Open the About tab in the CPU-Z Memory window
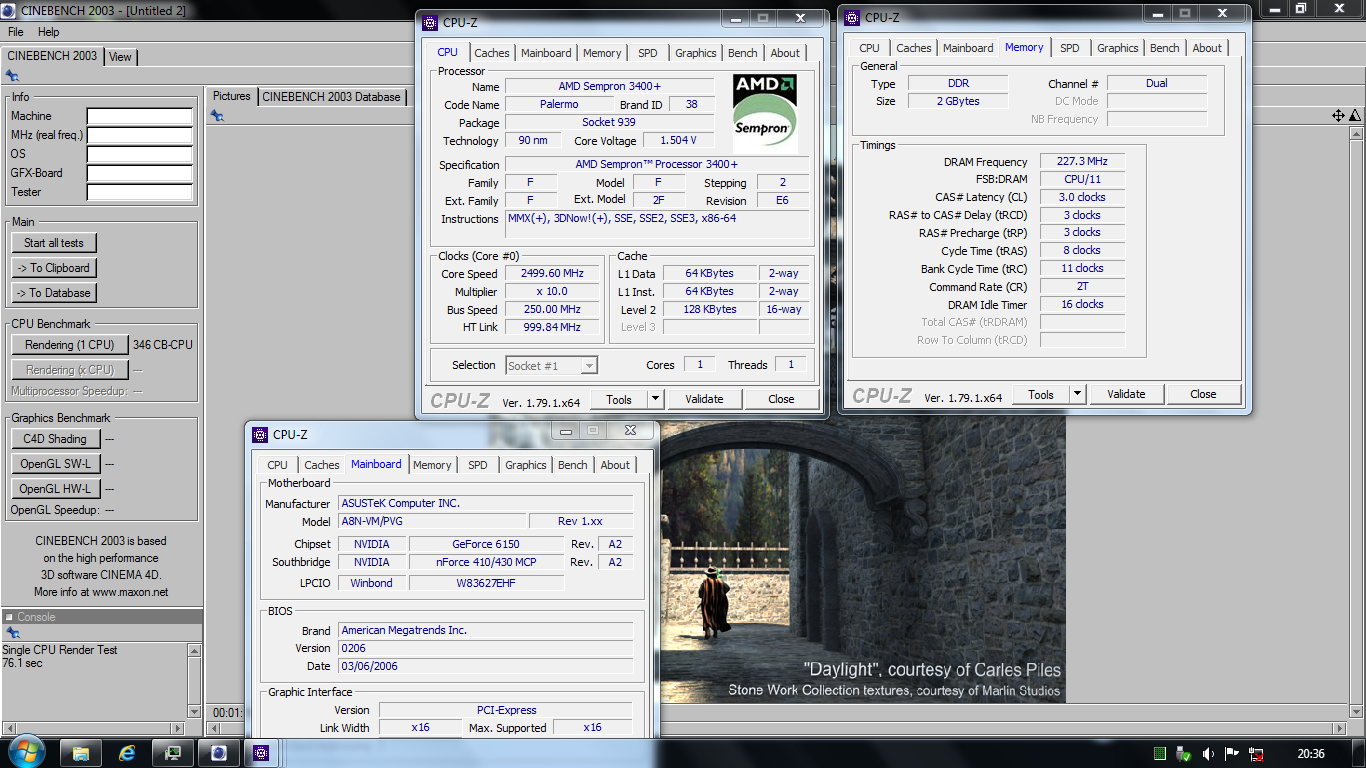Screen dimensions: 1366x768 (x=1207, y=48)
